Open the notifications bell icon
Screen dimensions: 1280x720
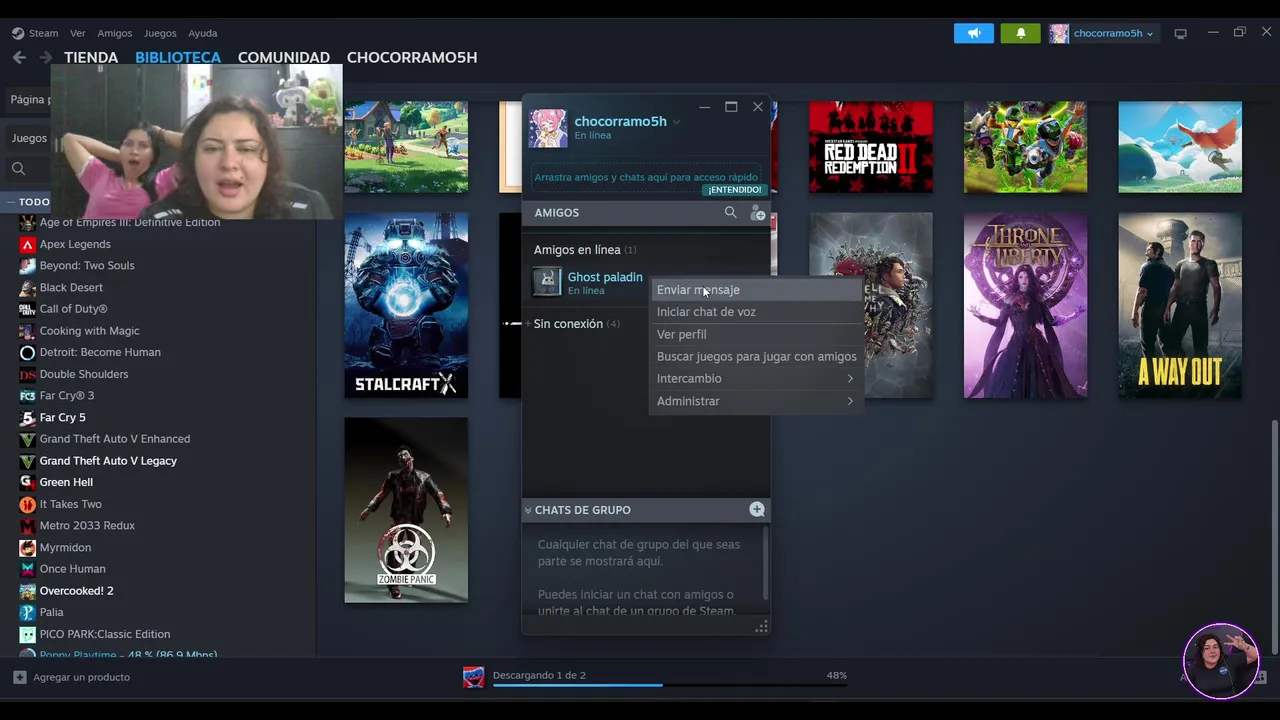1021,33
